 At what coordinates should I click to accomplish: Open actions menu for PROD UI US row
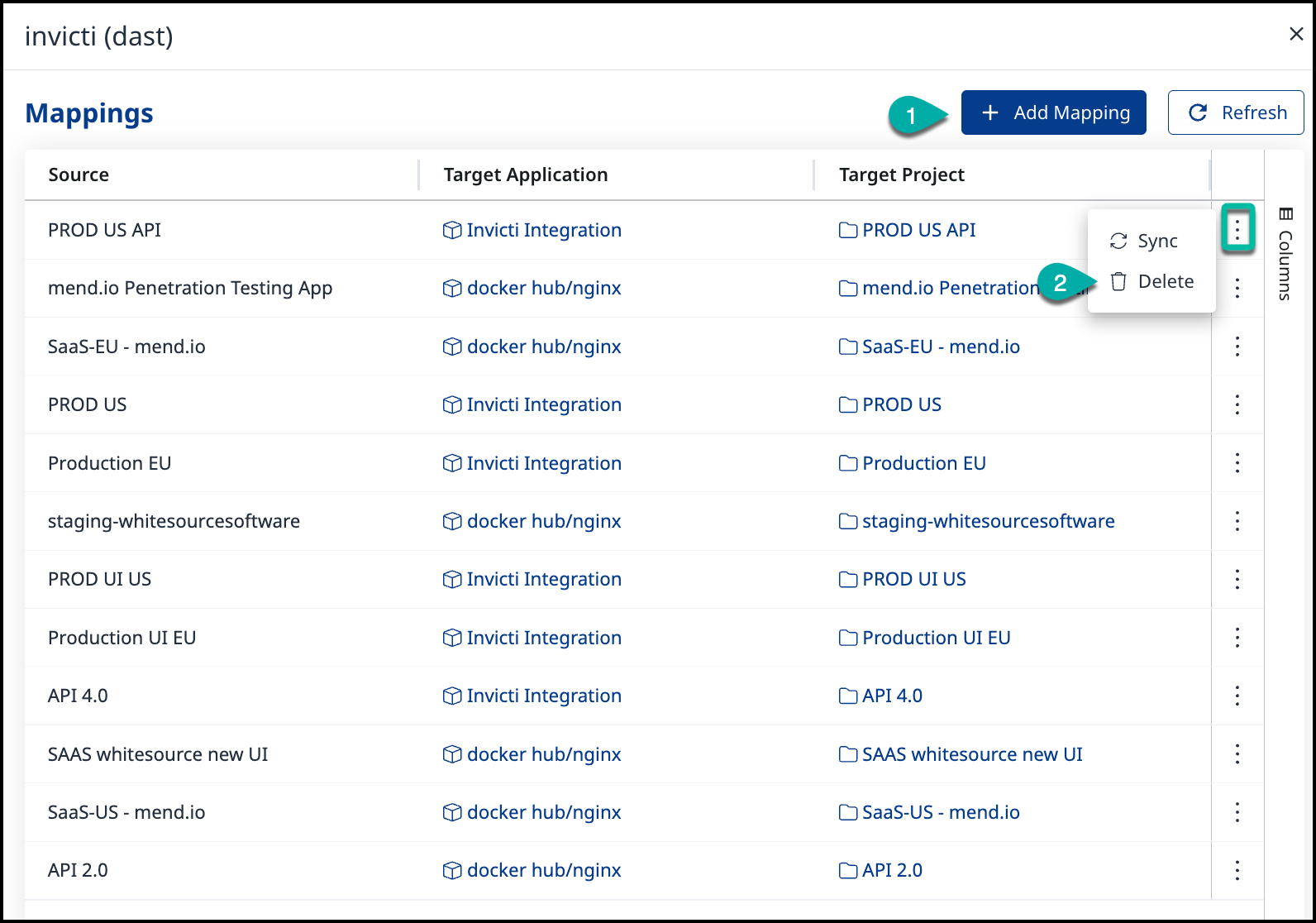1237,579
